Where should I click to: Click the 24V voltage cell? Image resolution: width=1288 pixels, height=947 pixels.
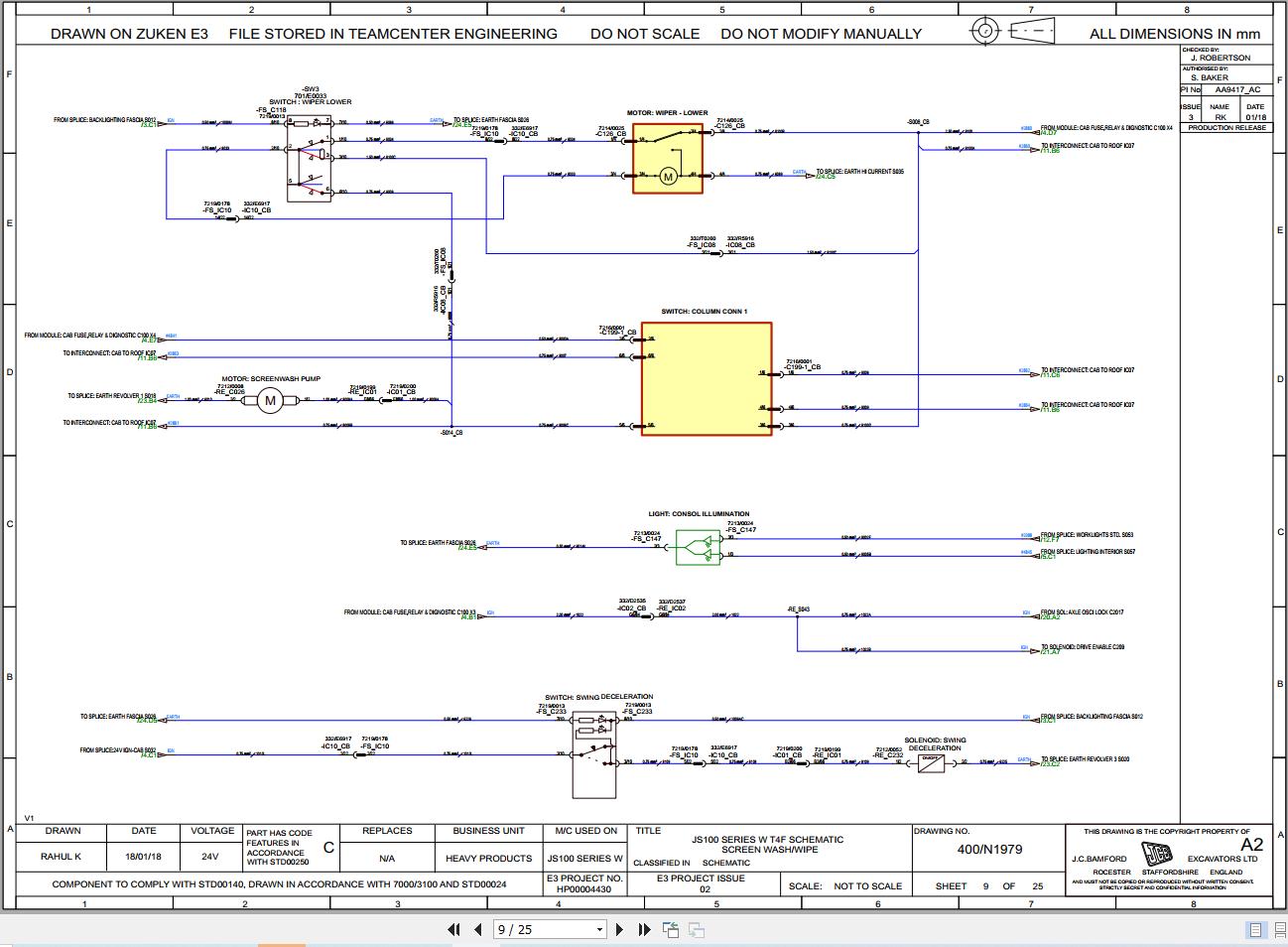click(x=209, y=858)
